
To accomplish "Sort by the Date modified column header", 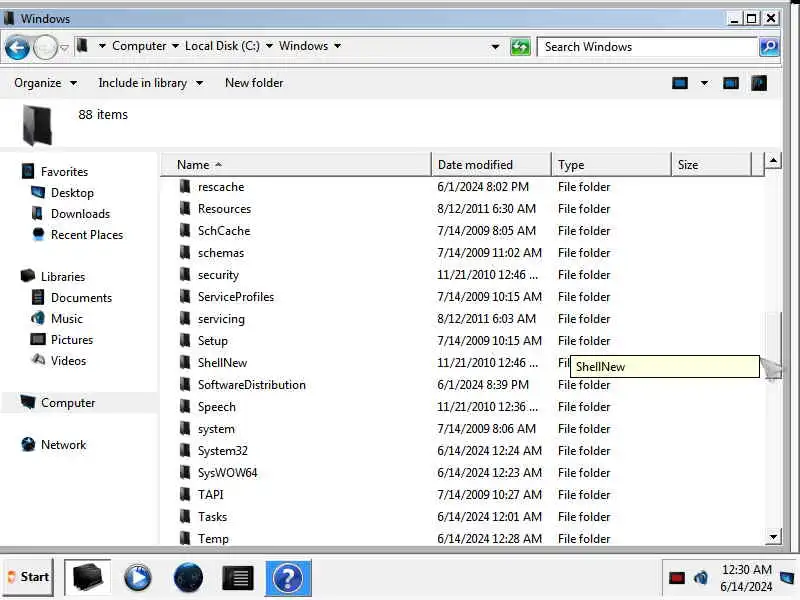I will pos(491,165).
